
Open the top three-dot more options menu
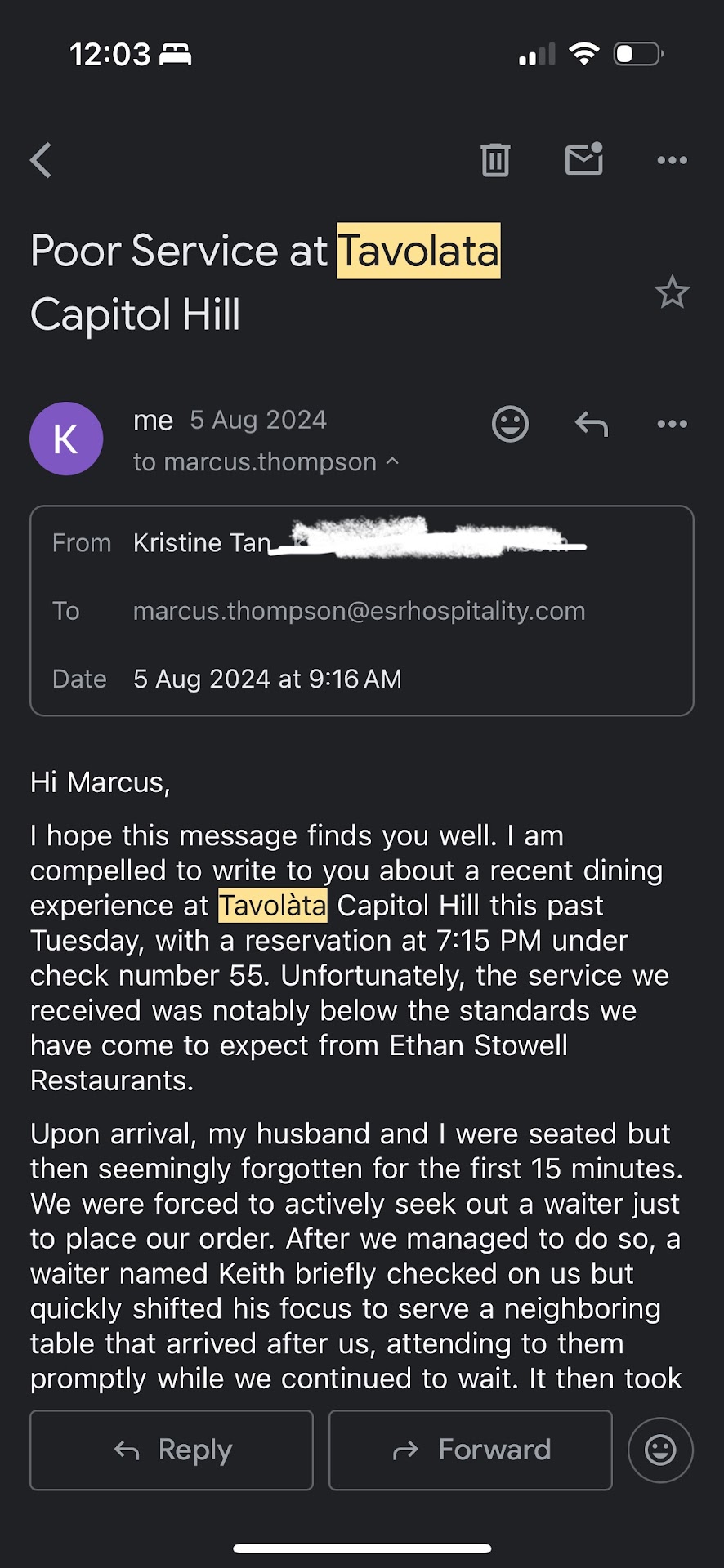click(672, 160)
